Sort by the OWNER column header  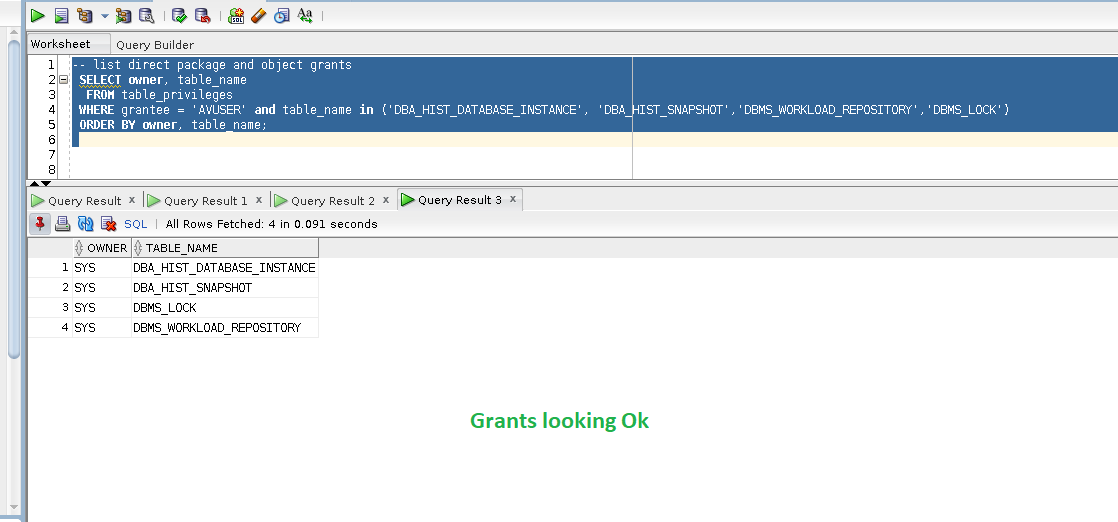click(102, 248)
